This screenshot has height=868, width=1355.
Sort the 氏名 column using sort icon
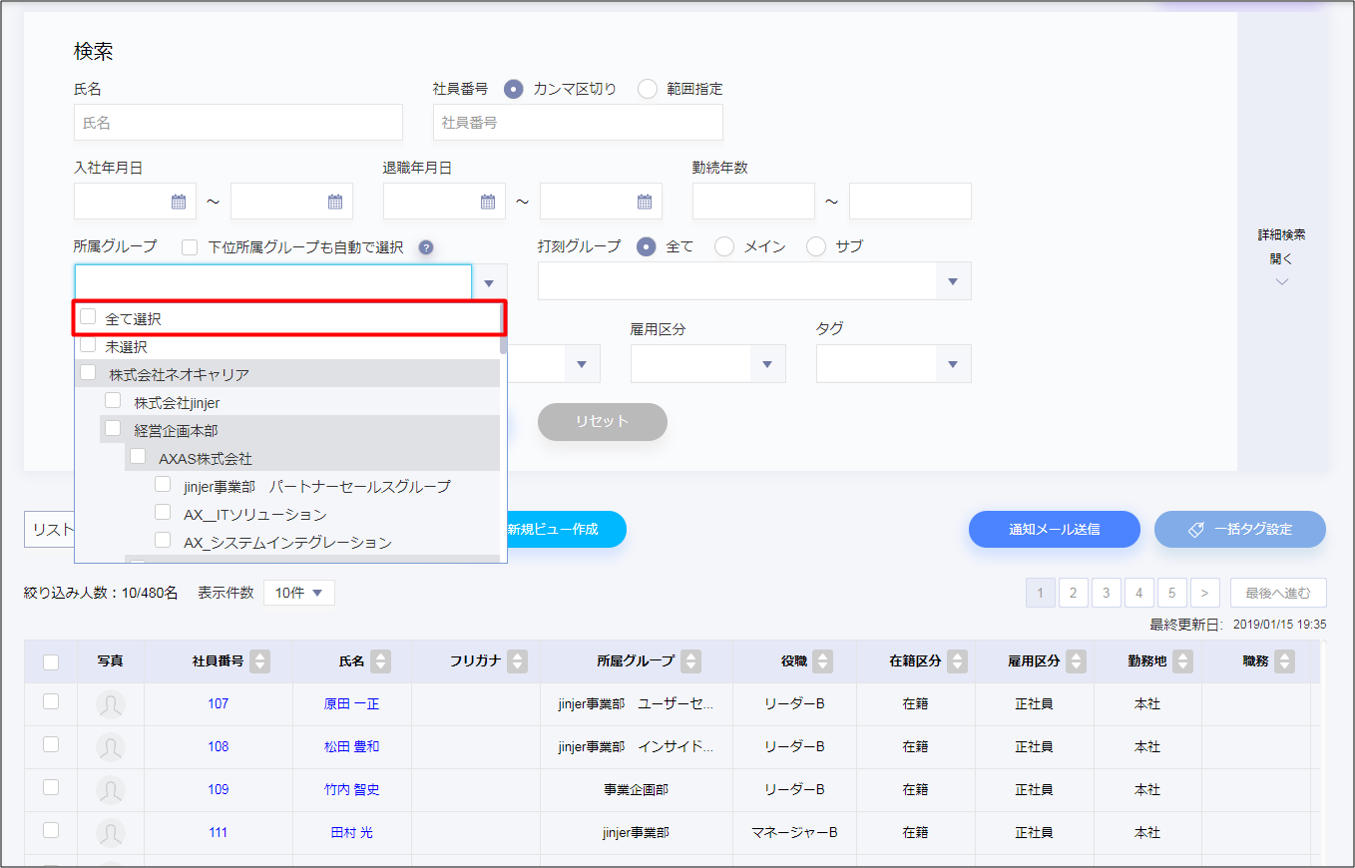380,661
